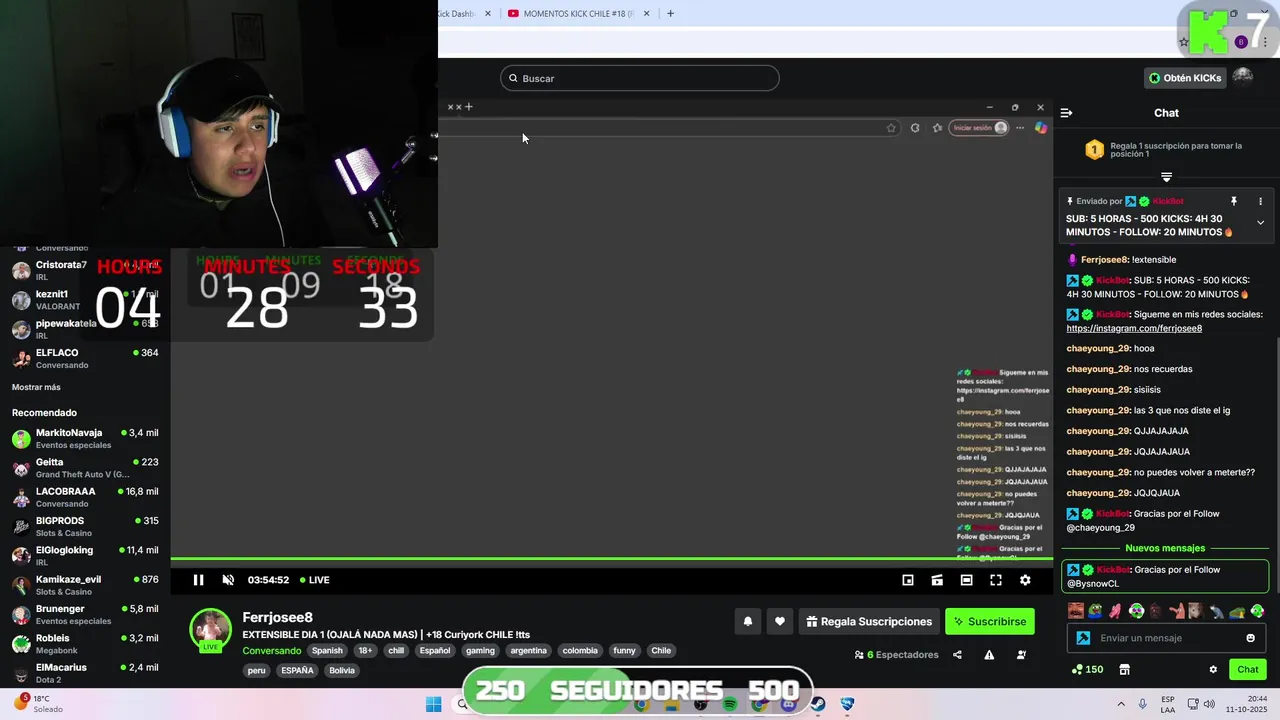The image size is (1280, 720).
Task: Open MarkitoNavaja recommended channel
Action: click(85, 438)
